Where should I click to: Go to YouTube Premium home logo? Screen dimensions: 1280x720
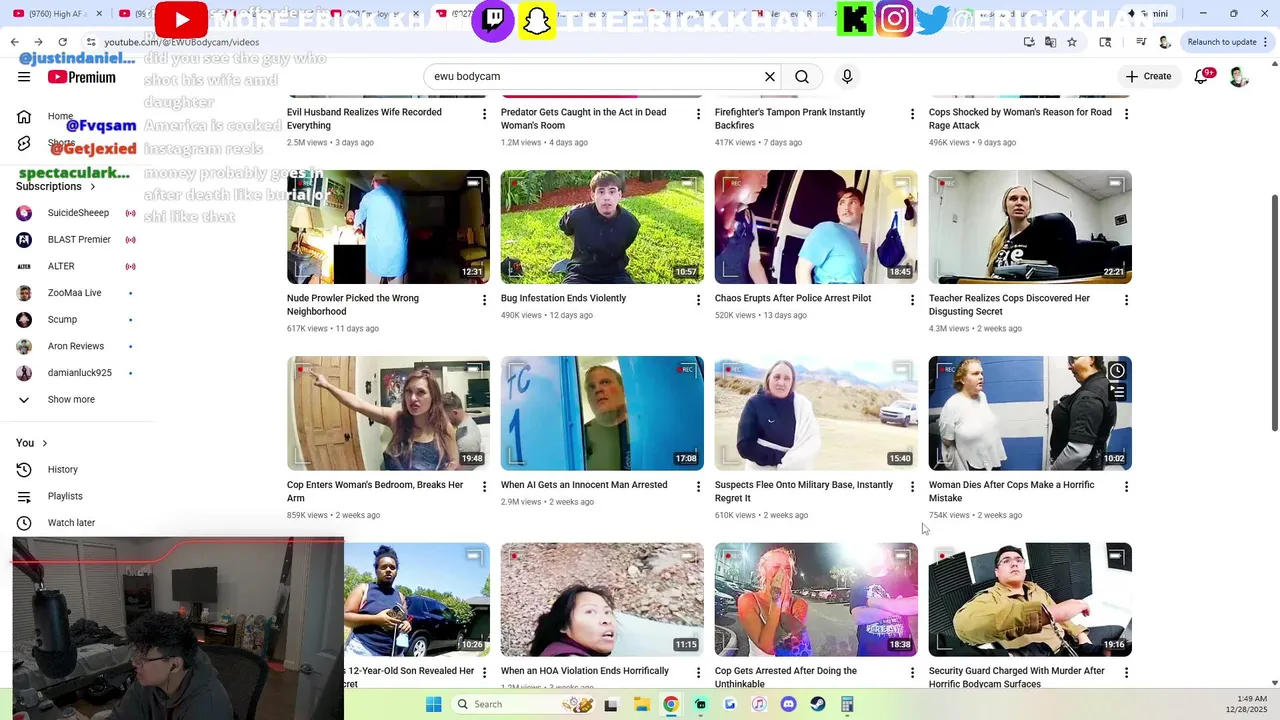pos(82,77)
